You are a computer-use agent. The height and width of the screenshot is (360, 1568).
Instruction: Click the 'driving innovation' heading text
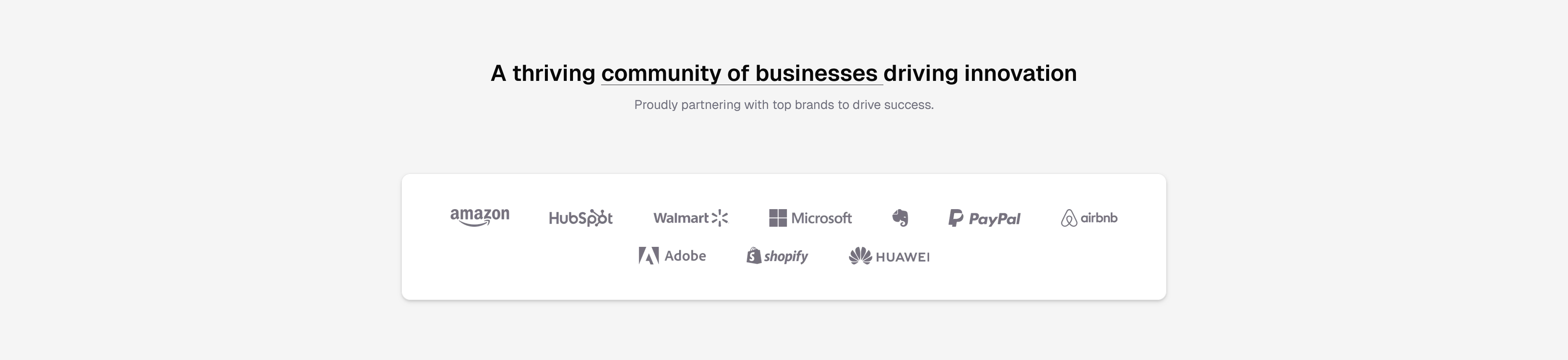[980, 74]
